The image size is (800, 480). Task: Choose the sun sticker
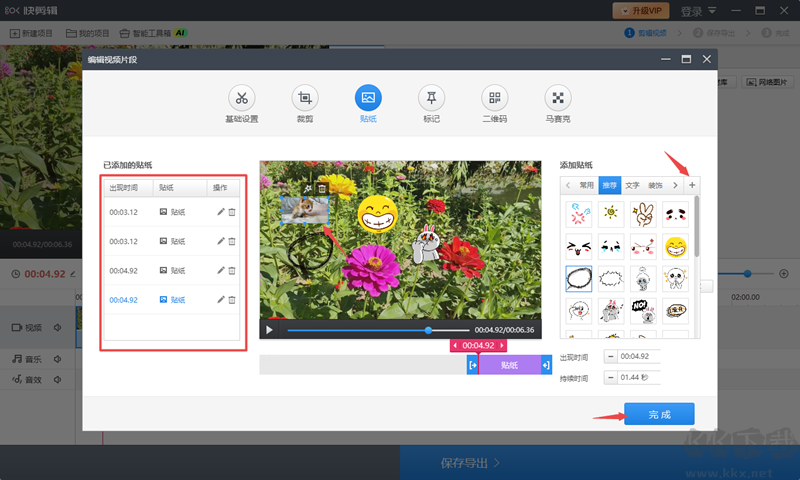[611, 214]
